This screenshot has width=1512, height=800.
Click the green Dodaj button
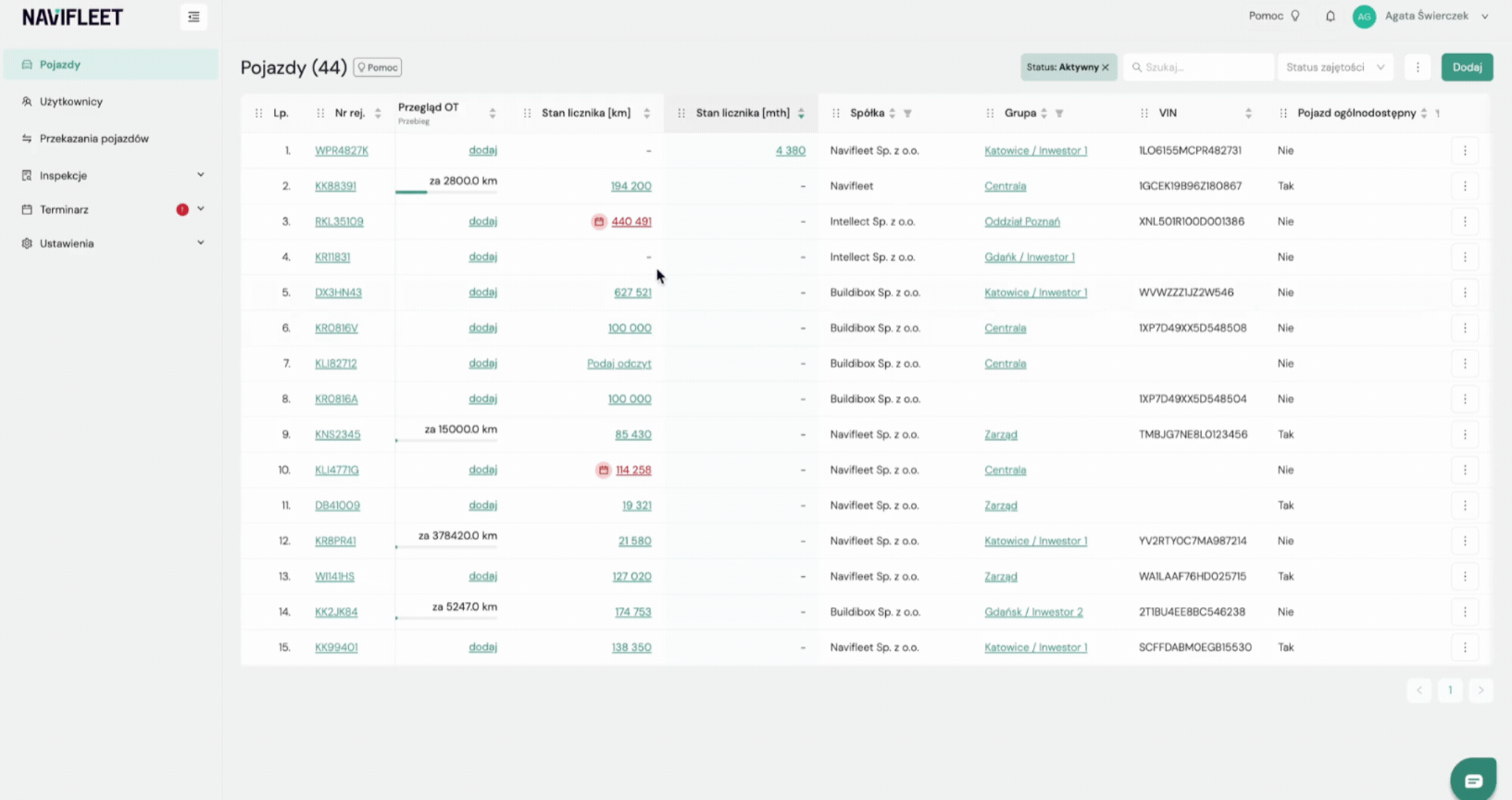coord(1467,67)
